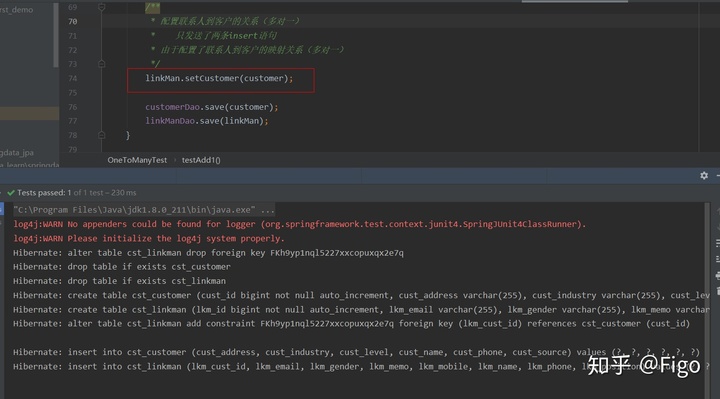Click line number 76 in the gutter
Image resolution: width=720 pixels, height=399 pixels.
(x=73, y=107)
